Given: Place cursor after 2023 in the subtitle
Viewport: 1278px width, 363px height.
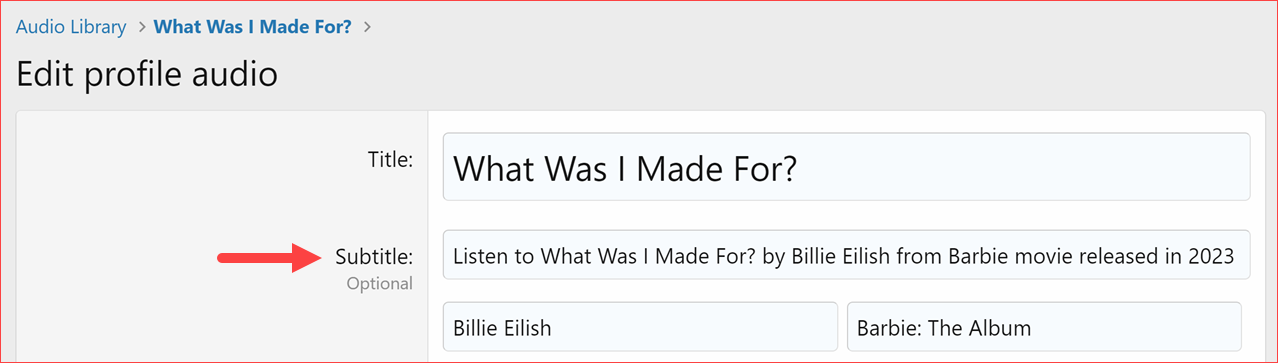Looking at the screenshot, I should point(1237,256).
